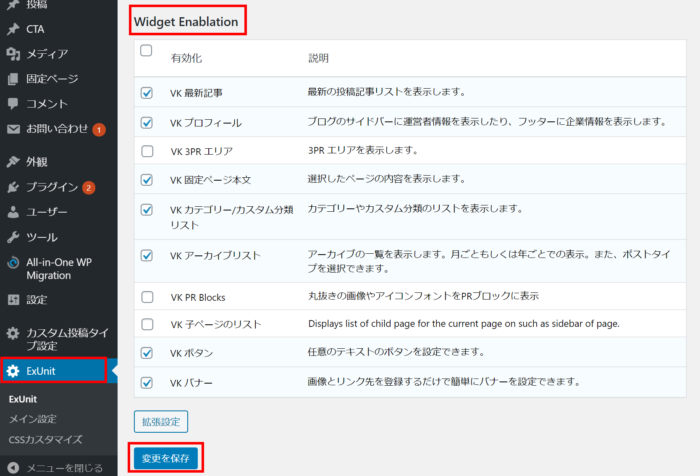700x476 pixels.
Task: Click the All-in-One WP Migration icon
Action: tap(13, 263)
